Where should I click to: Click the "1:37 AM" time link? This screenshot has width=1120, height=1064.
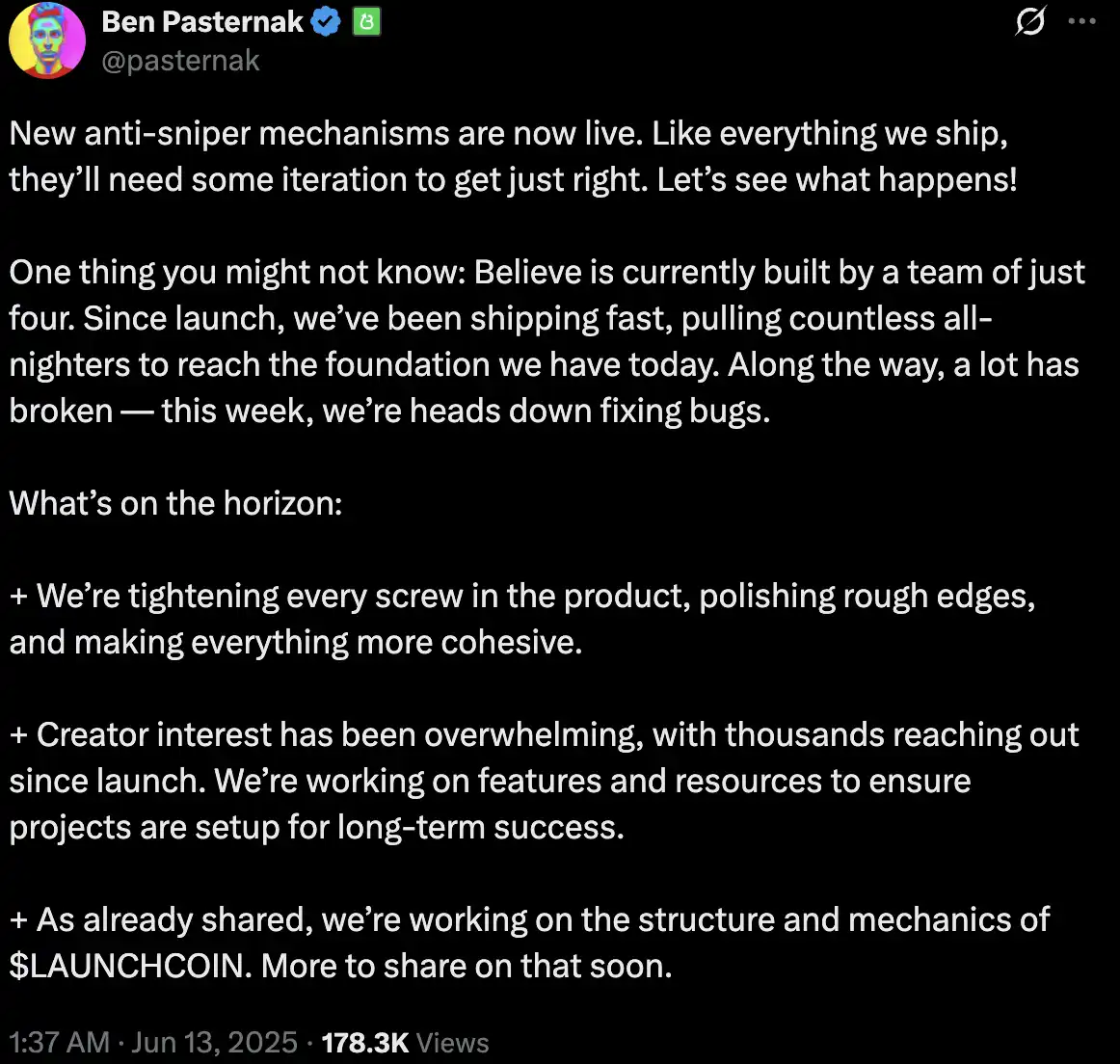[x=58, y=1042]
